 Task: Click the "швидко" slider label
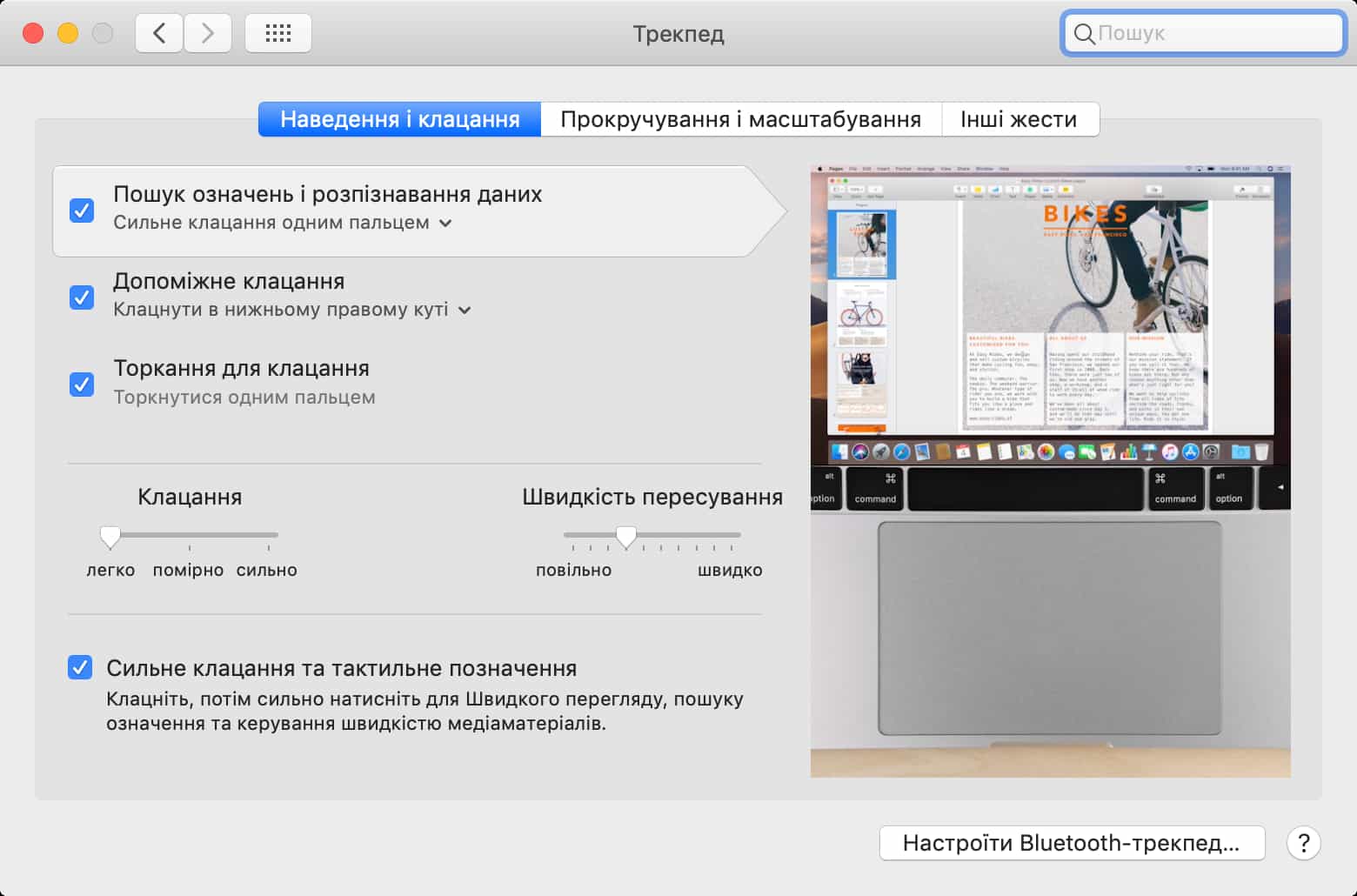pos(730,571)
